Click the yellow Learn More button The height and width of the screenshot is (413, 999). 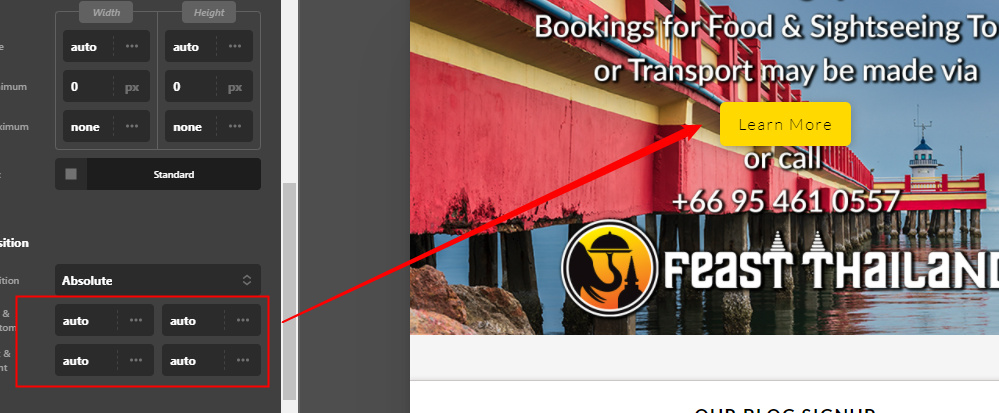click(785, 124)
